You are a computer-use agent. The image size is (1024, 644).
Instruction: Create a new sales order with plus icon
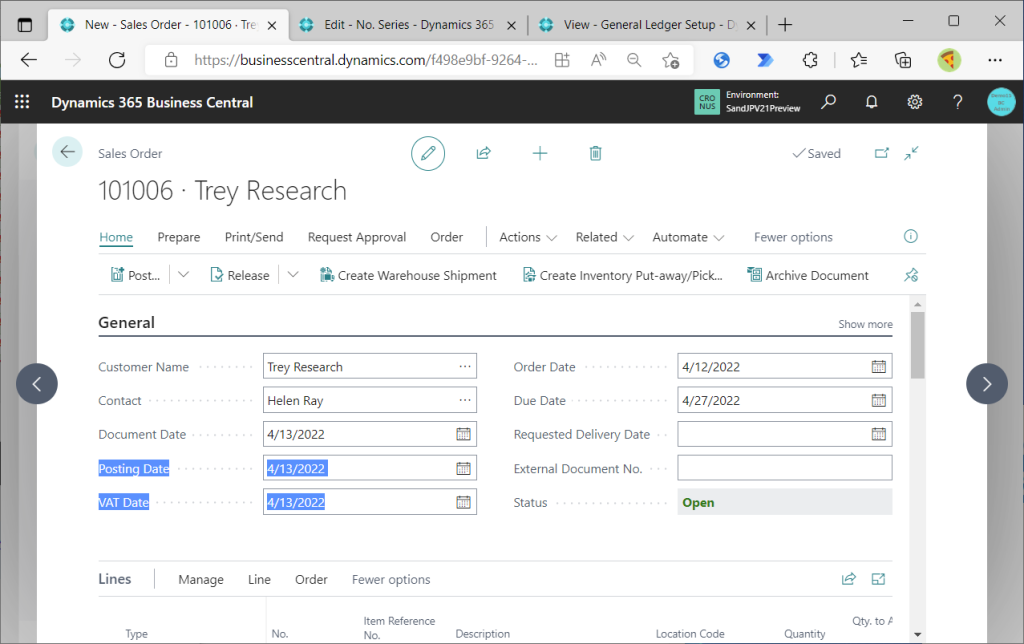click(x=540, y=153)
